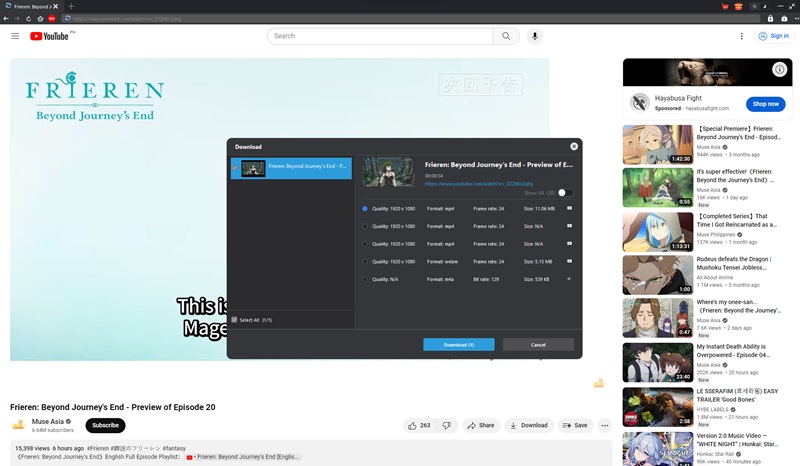Click the video thumbnail in dialog header
Viewport: 800px width, 466px height.
coord(388,172)
